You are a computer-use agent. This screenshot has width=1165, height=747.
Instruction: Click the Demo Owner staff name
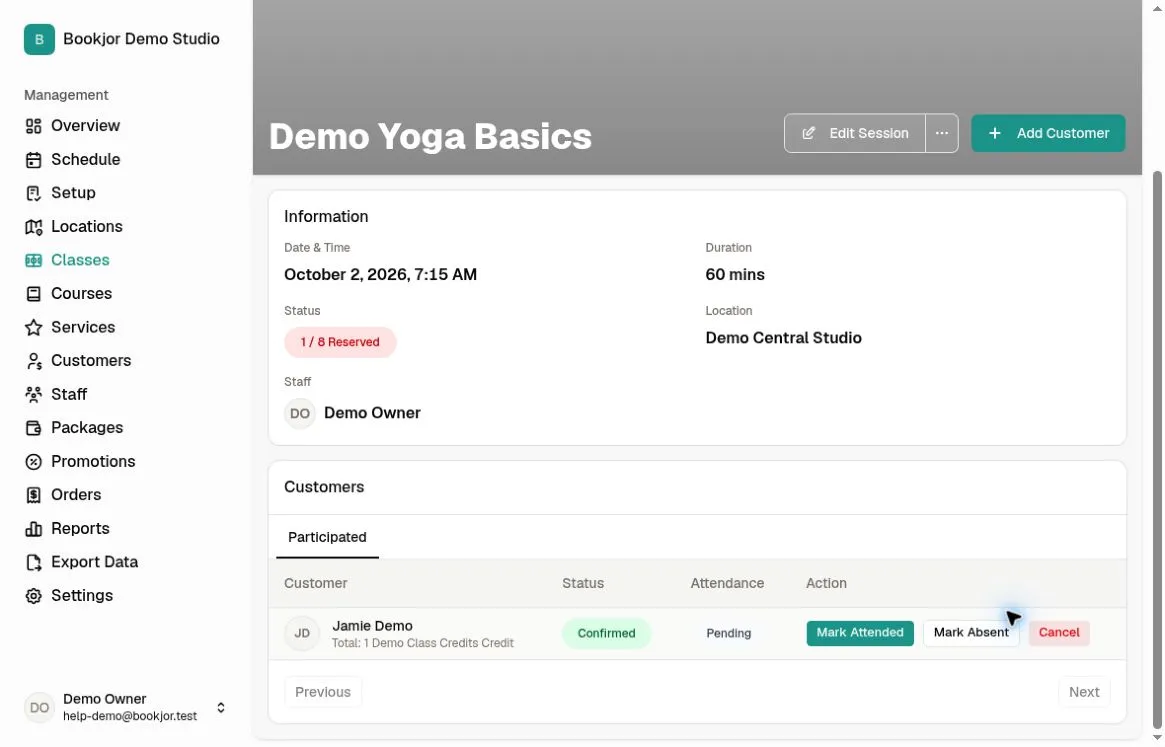[372, 413]
